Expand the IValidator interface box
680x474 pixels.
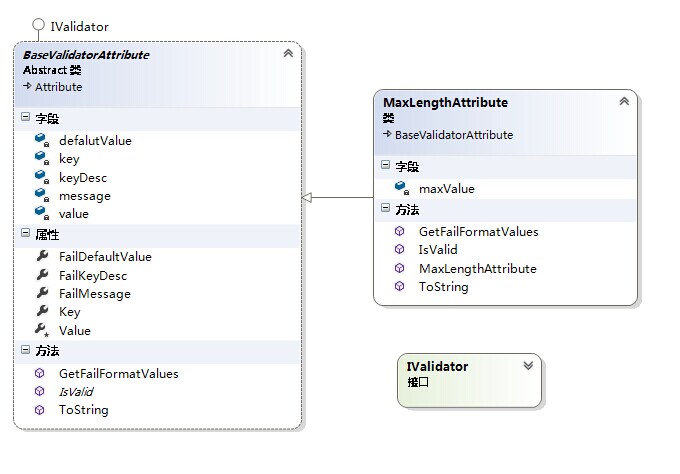point(528,365)
